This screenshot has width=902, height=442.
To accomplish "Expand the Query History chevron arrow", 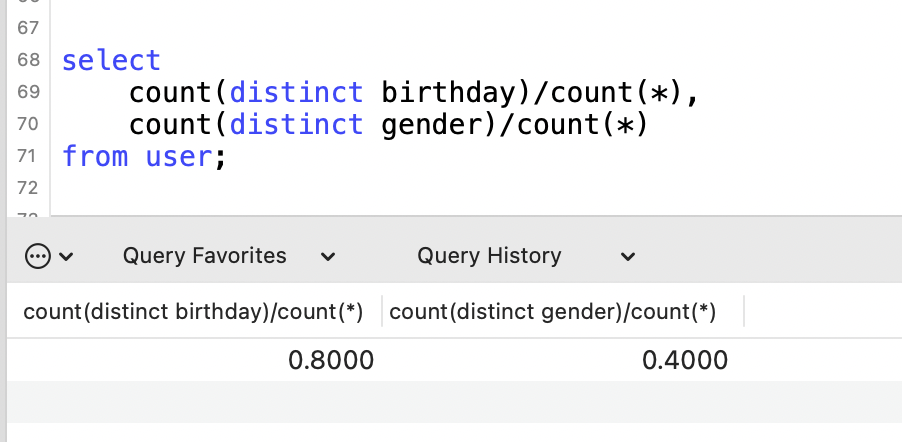I will coord(628,256).
